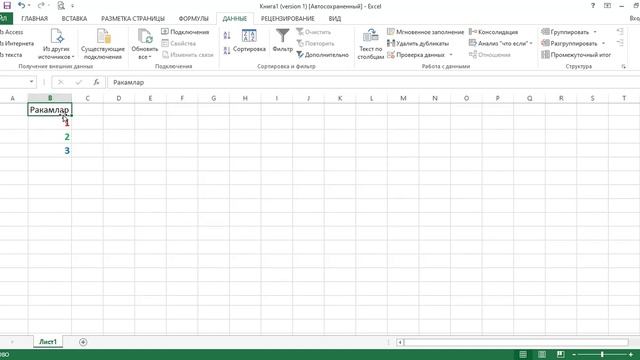
Task: Switch to РАЗМЕТКА СТРАНИЦЫ tab
Action: [133, 19]
